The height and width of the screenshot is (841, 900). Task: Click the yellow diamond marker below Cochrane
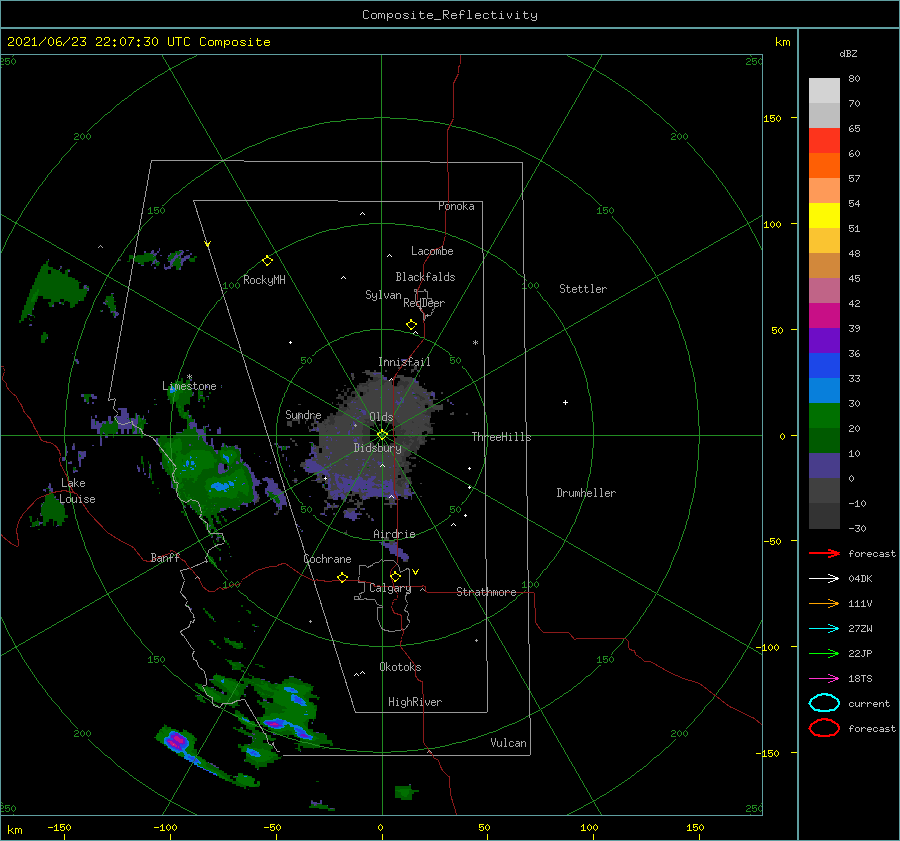pyautogui.click(x=342, y=577)
